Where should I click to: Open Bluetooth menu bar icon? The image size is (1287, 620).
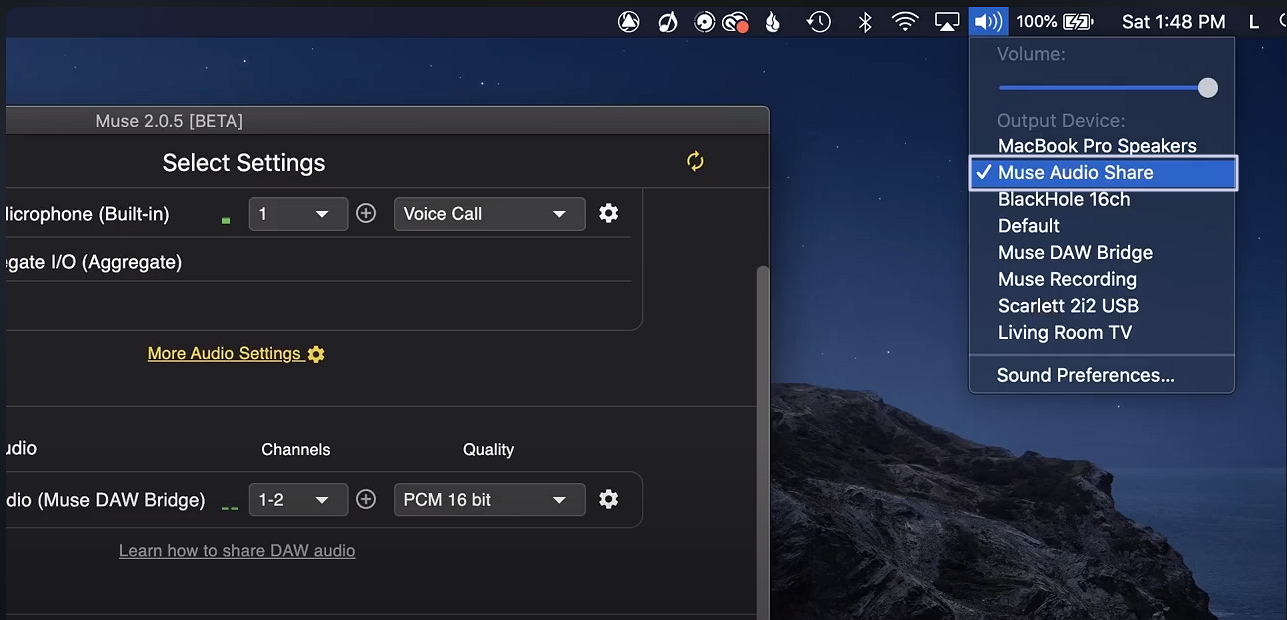[x=865, y=21]
